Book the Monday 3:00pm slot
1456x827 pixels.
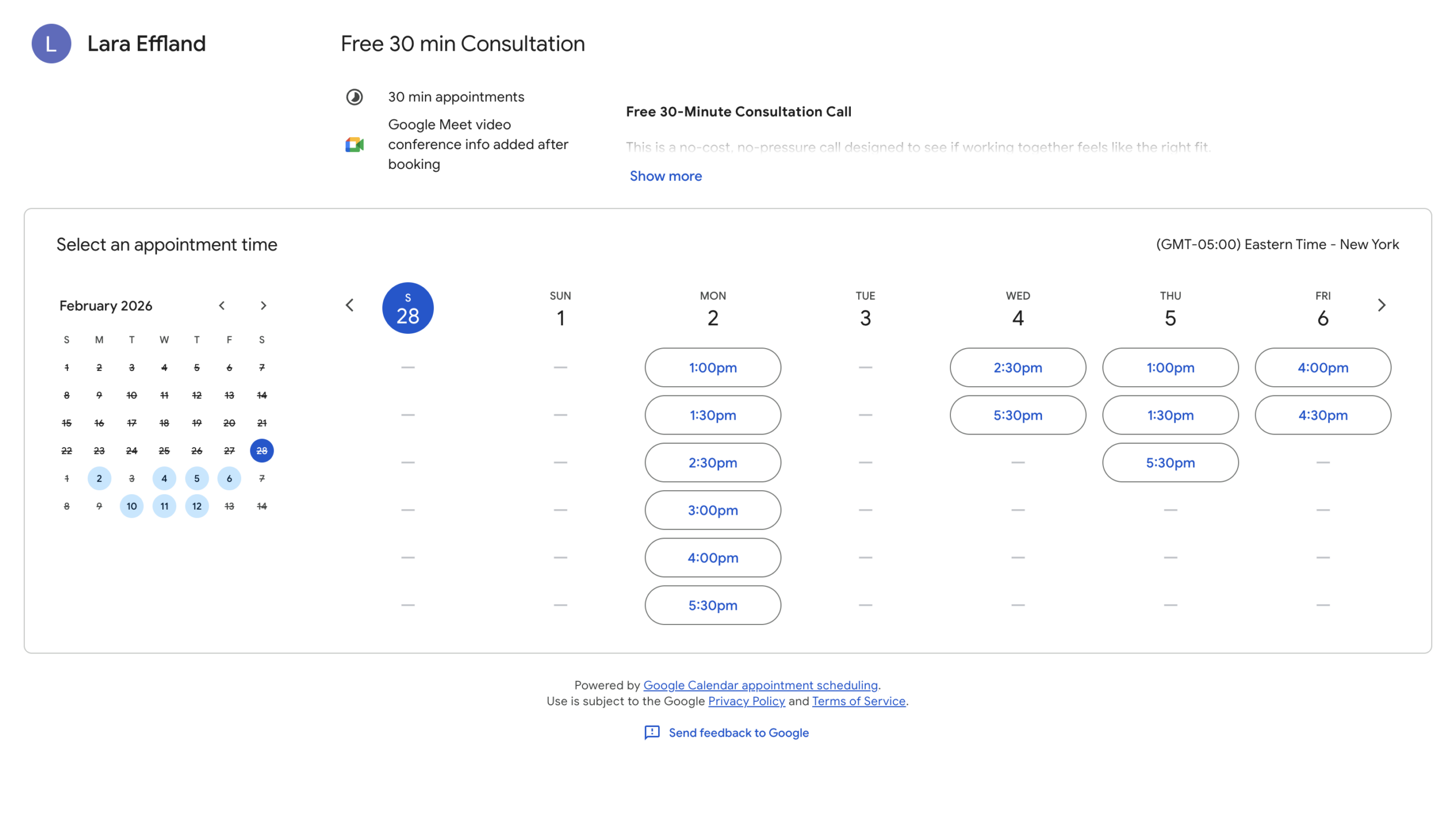713,510
